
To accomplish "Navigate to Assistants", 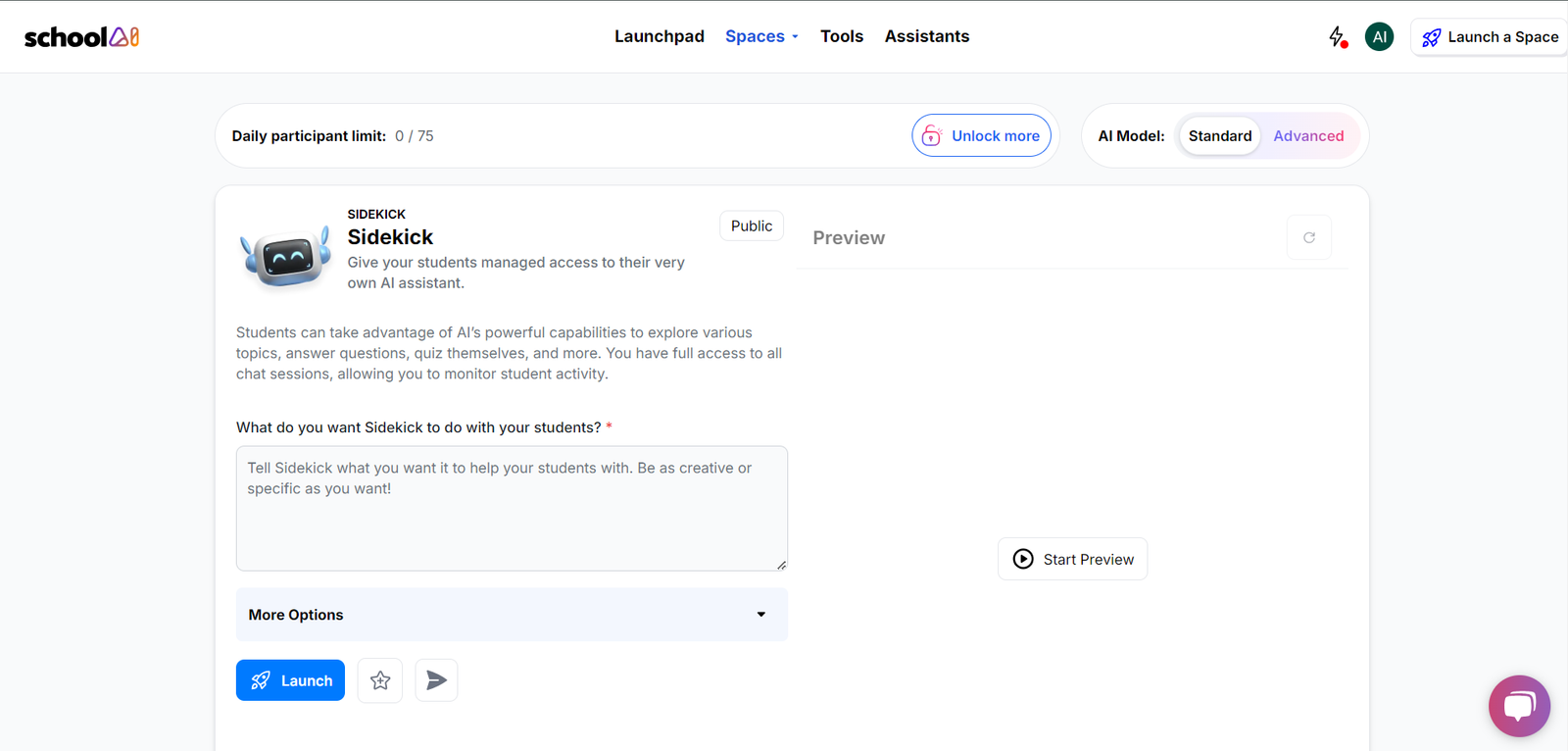I will (927, 36).
